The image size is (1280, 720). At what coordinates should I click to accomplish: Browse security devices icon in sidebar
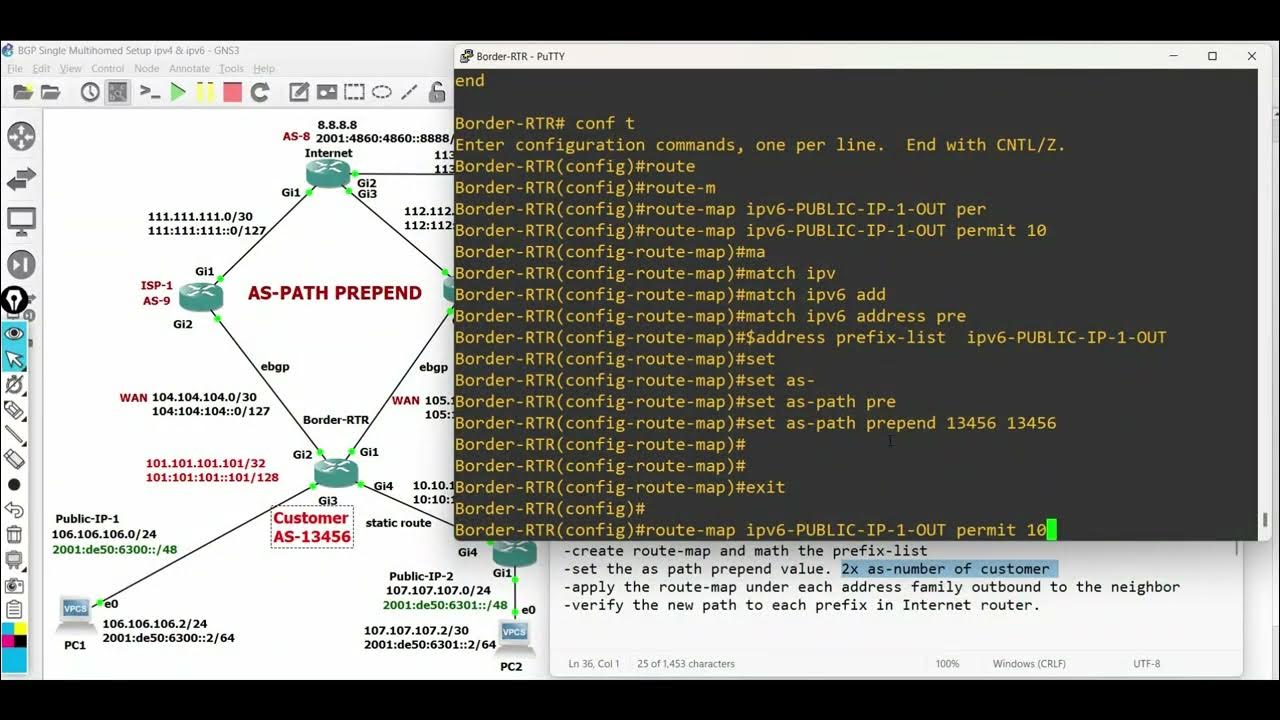(x=21, y=264)
